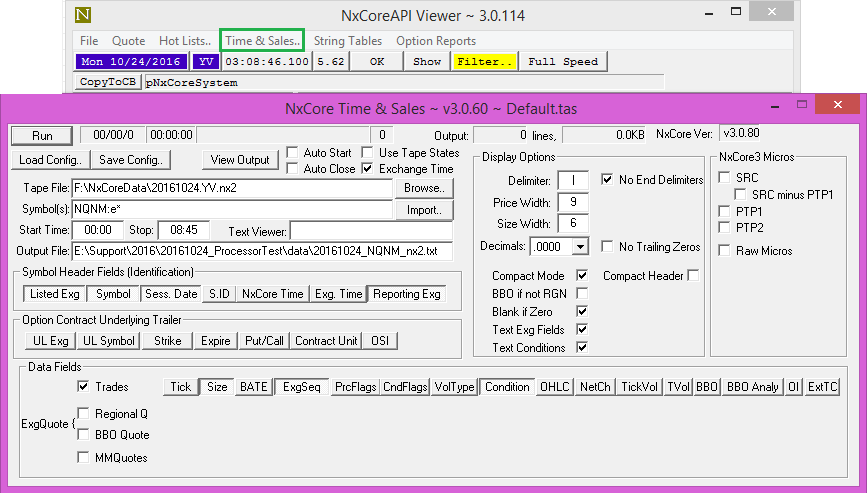Image resolution: width=867 pixels, height=493 pixels.
Task: Enable the Regional Q checkbox
Action: click(83, 413)
